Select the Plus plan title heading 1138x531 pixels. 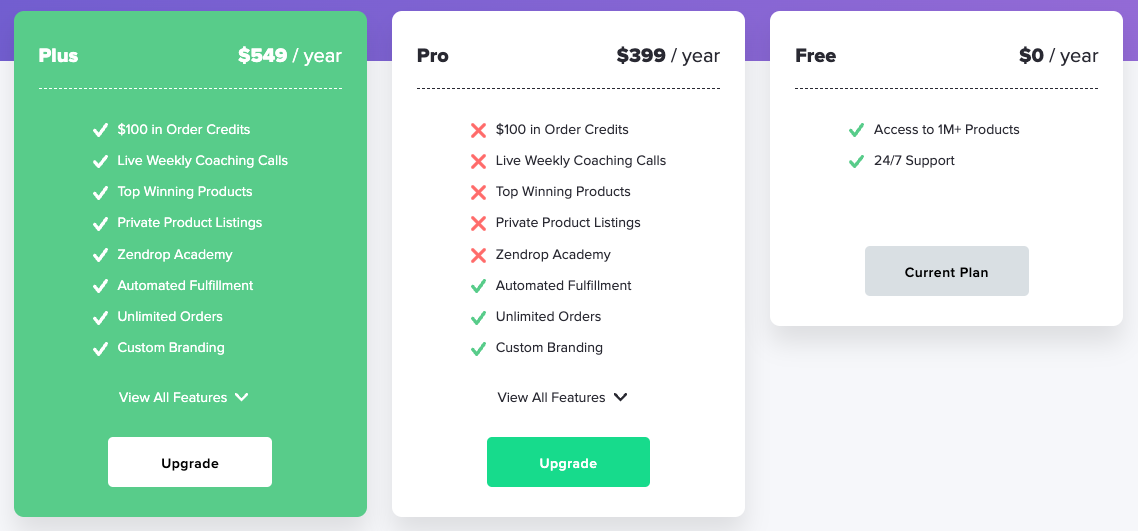pos(58,56)
